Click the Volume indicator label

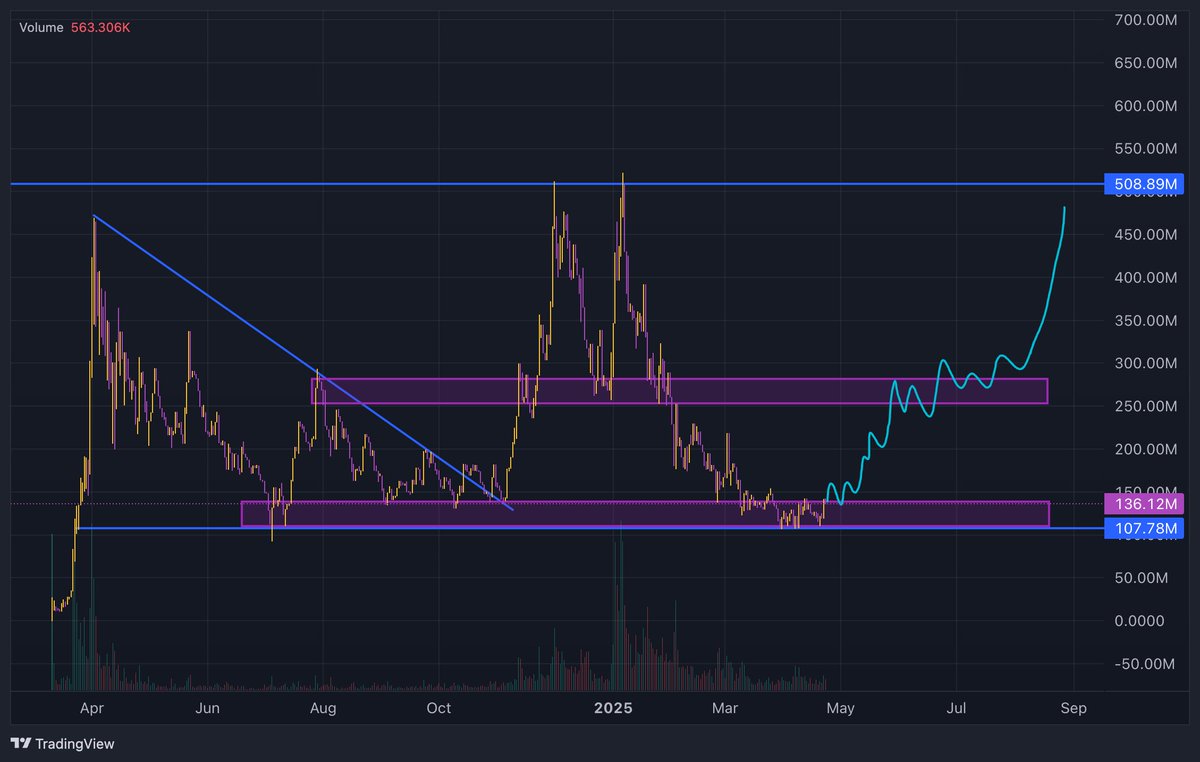[x=39, y=28]
